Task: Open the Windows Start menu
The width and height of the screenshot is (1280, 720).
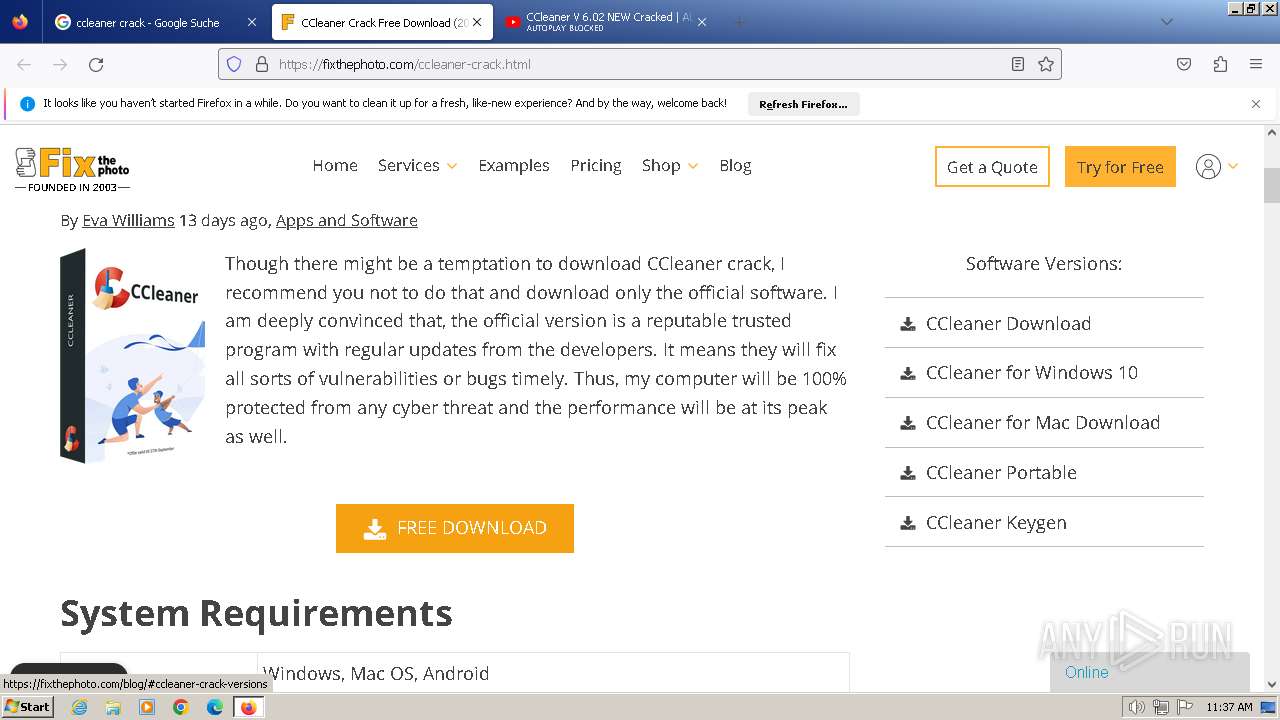Action: point(27,707)
